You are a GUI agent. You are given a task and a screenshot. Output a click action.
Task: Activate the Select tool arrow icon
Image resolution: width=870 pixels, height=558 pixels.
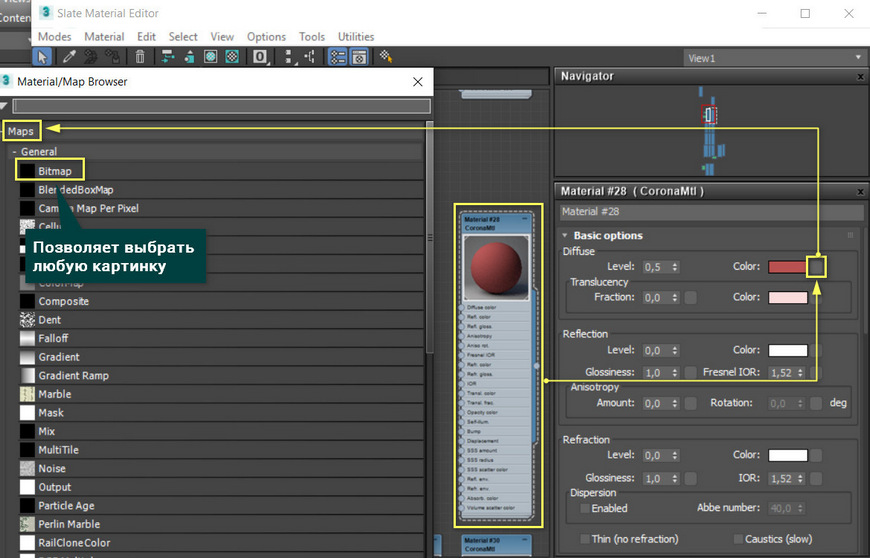(42, 57)
